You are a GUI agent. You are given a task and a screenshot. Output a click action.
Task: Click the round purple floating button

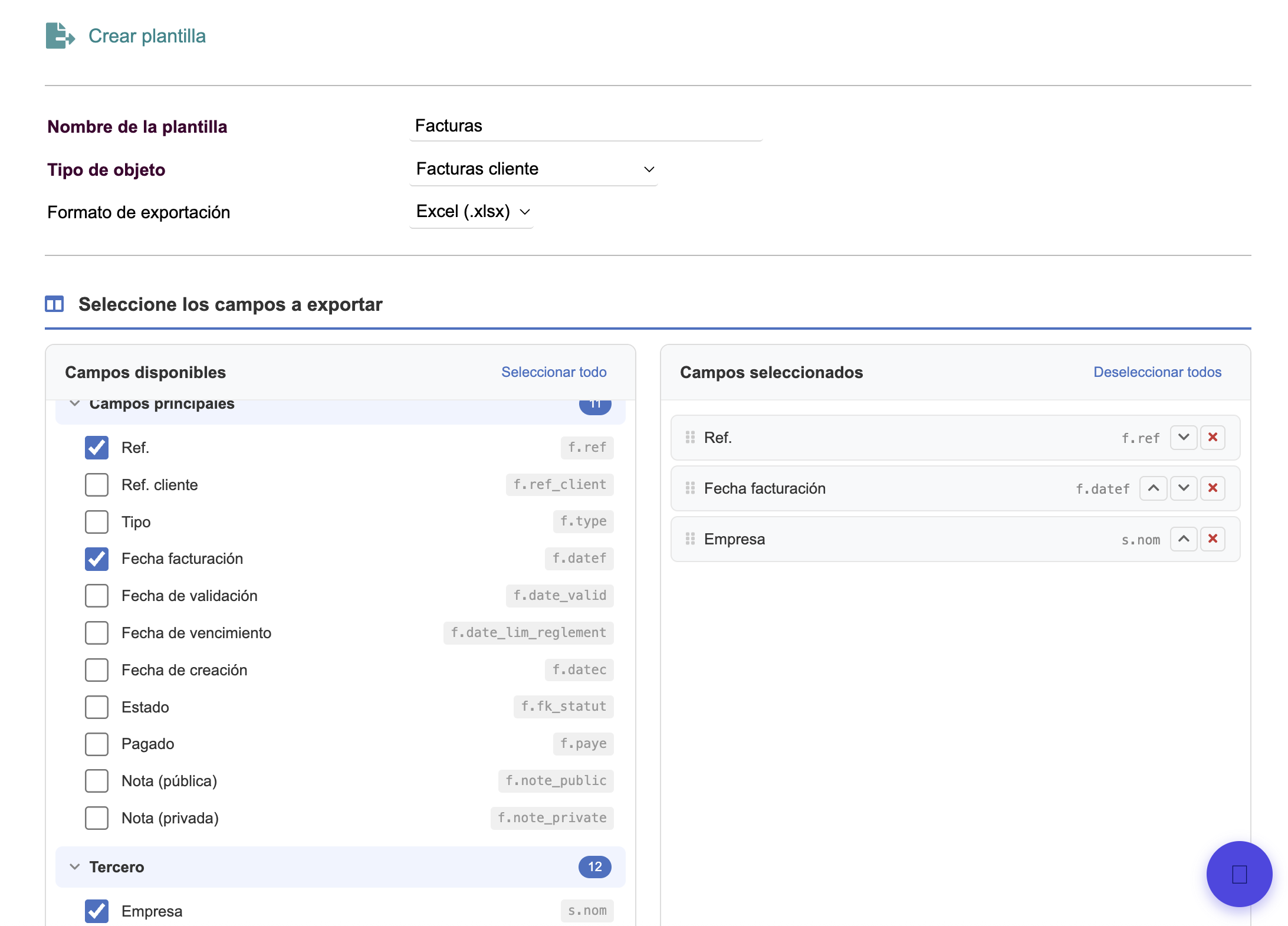click(x=1238, y=874)
